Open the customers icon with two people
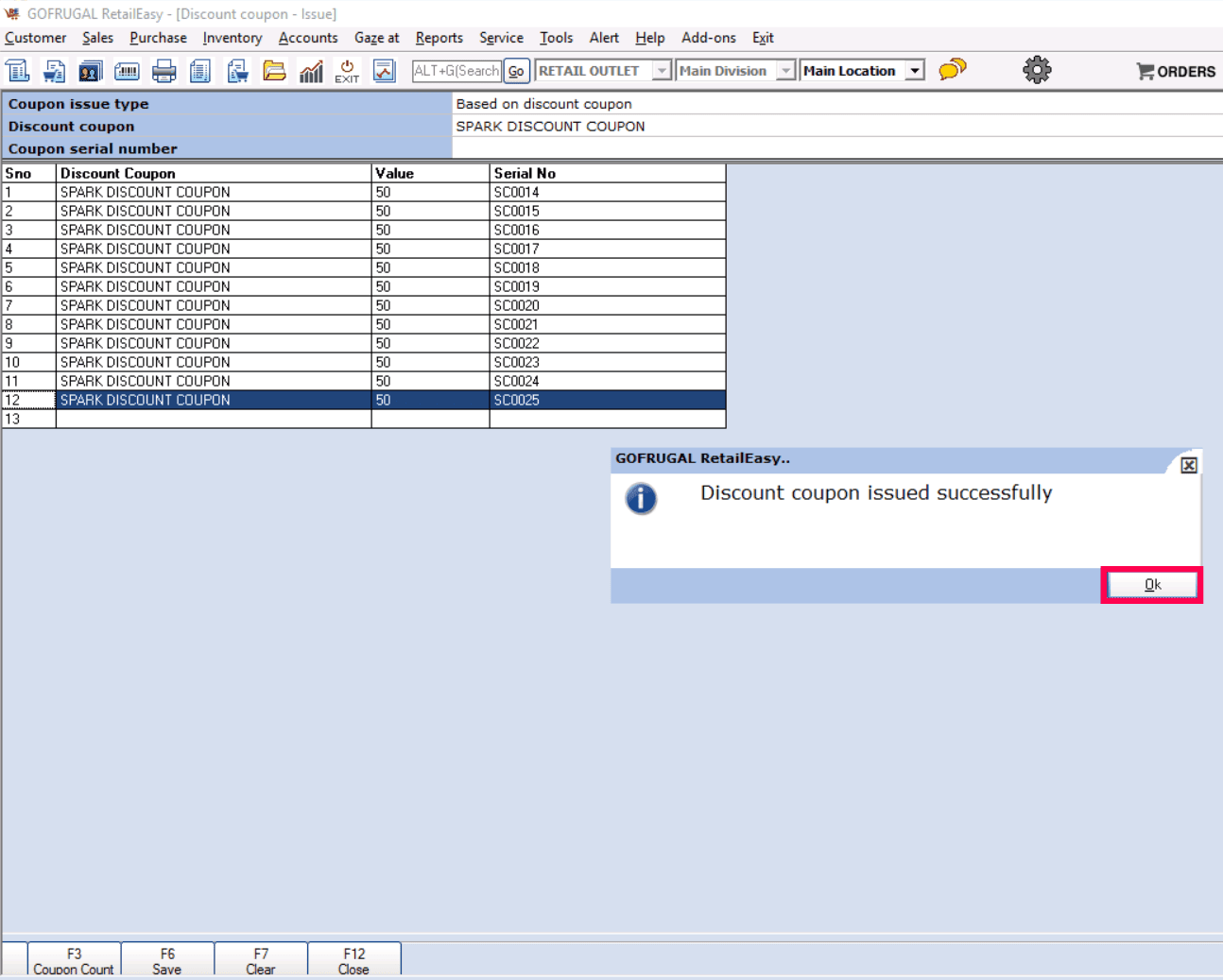Viewport: 1223px width, 980px height. coord(90,71)
